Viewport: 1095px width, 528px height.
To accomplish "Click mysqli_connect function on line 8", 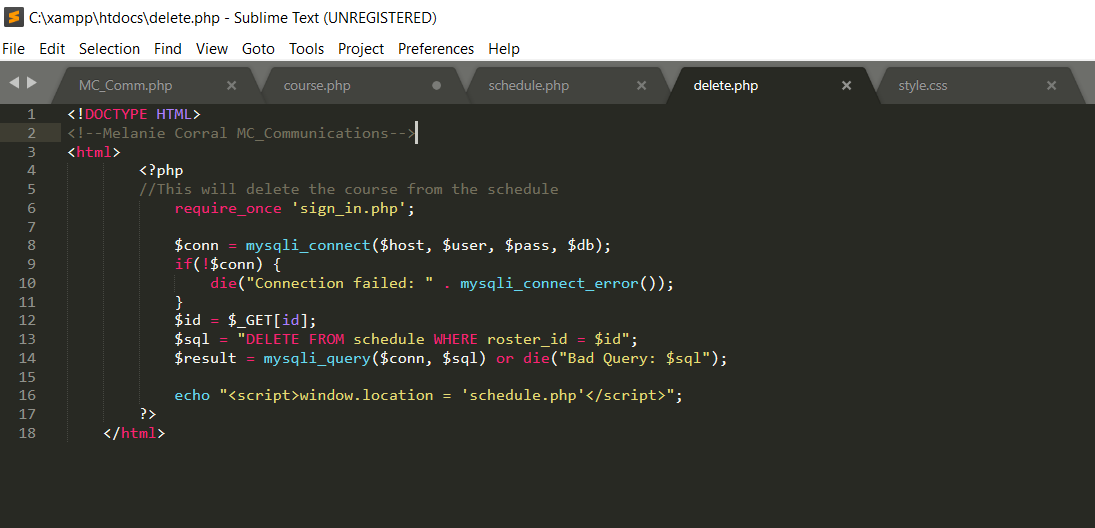I will click(308, 245).
